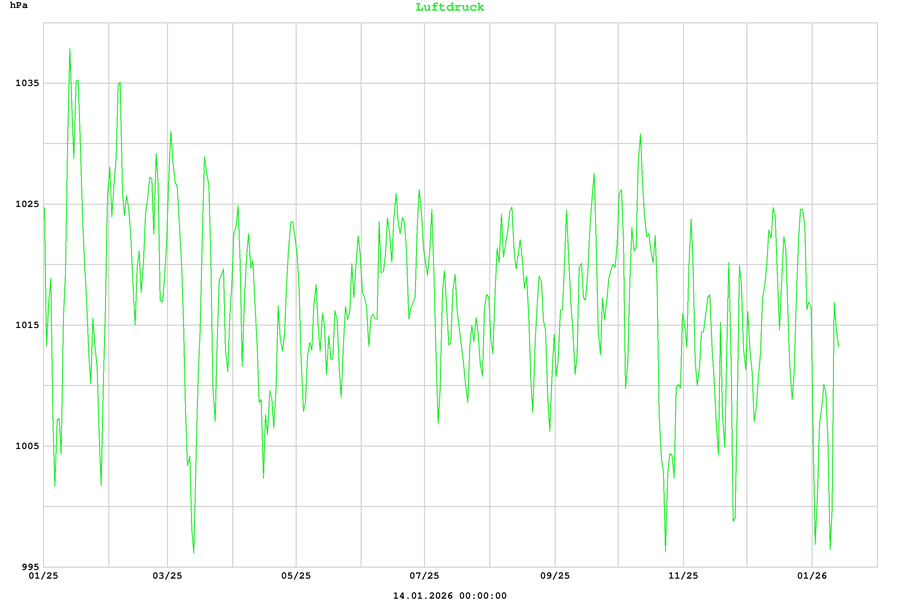Click the 1015 y-axis label
The image size is (900, 600).
(27, 325)
